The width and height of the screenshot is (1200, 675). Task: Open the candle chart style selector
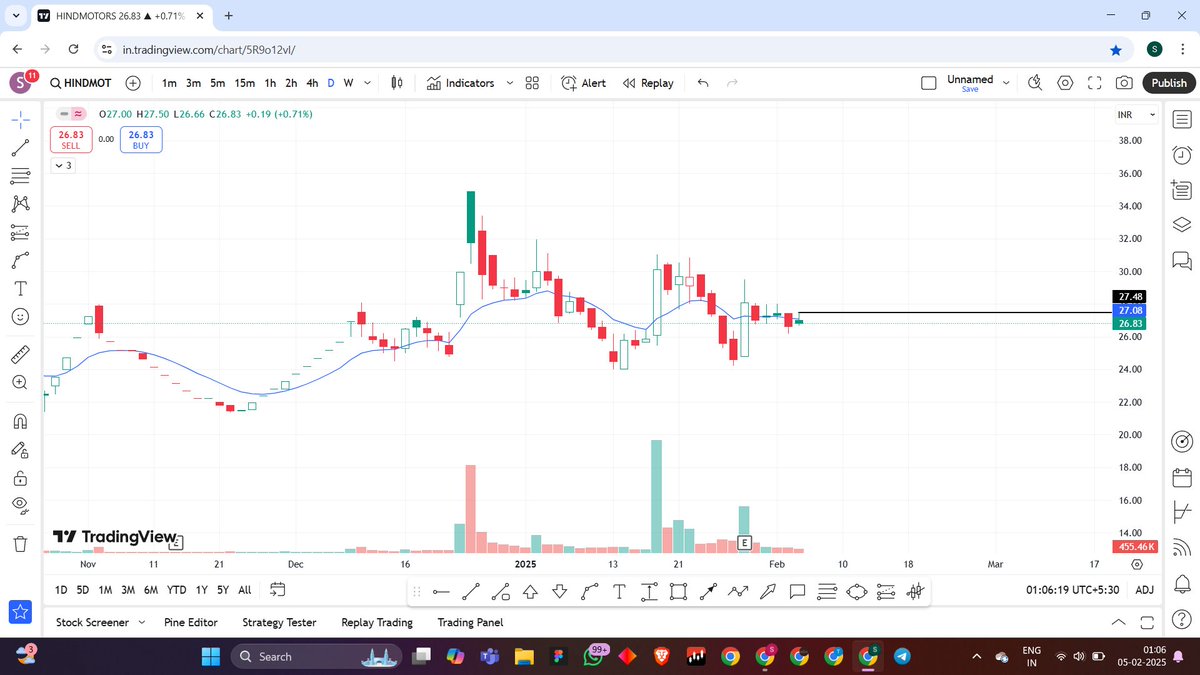397,83
